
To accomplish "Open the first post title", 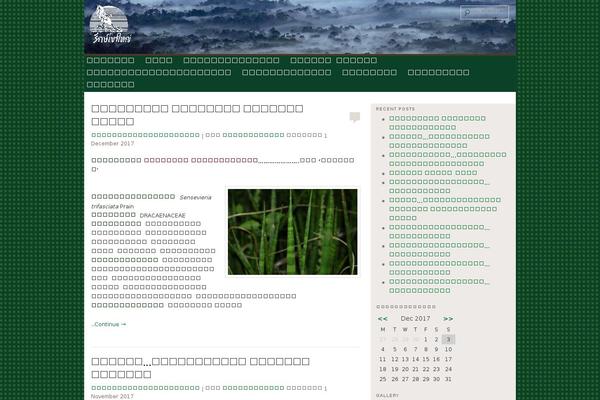I will point(197,115).
